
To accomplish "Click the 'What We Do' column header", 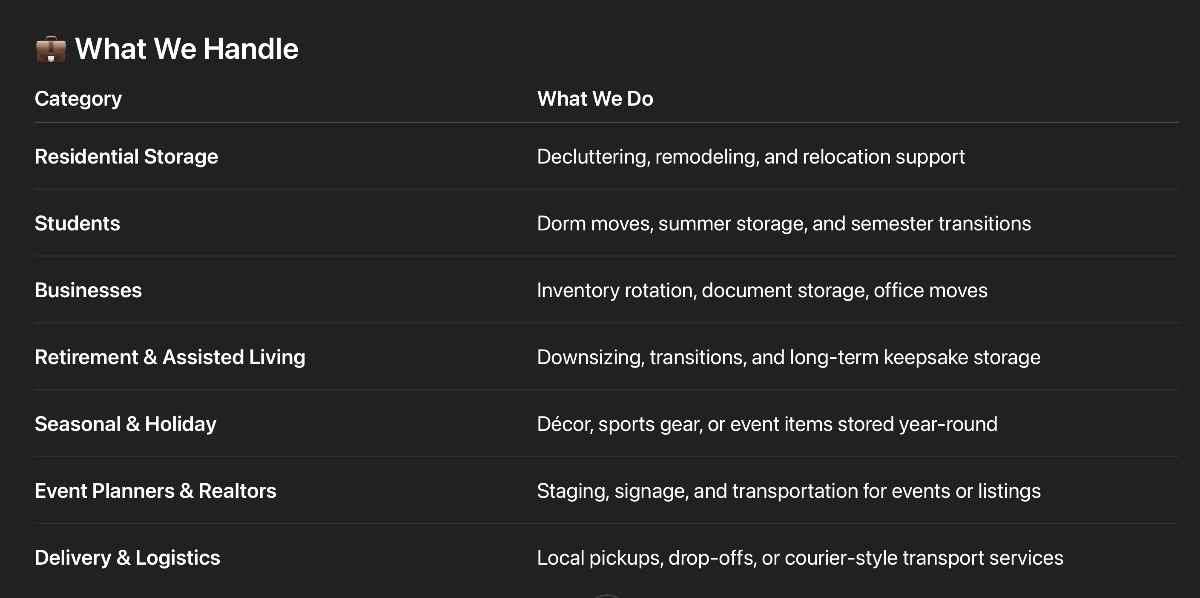I will [595, 99].
